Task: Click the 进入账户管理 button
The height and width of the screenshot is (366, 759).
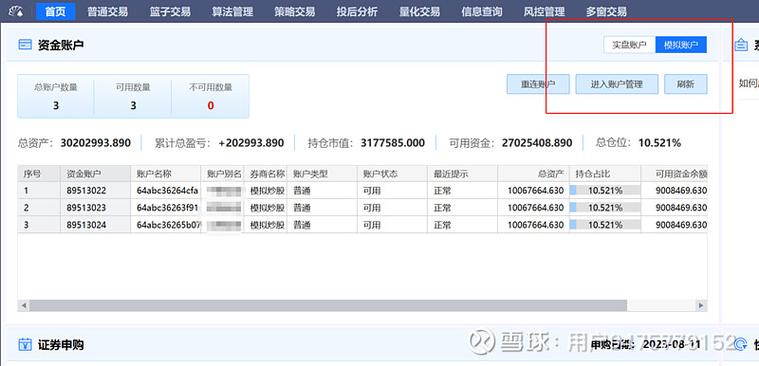Action: 617,84
